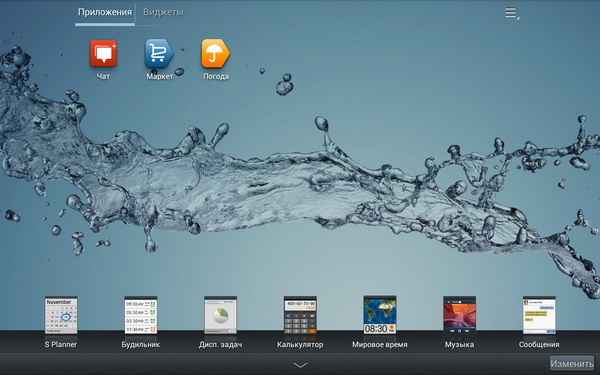This screenshot has height=375, width=600.
Task: Open the options menu with three lines
Action: 512,13
